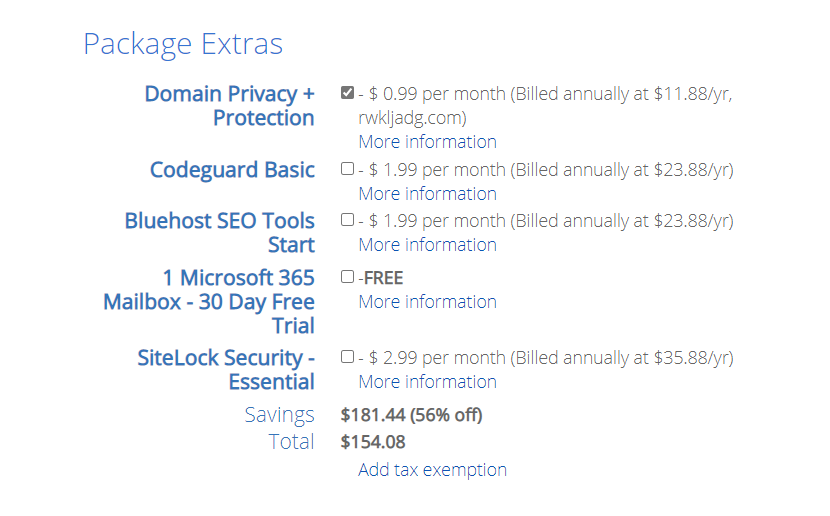Click the $154.08 total amount
The width and height of the screenshot is (830, 516).
pyautogui.click(x=373, y=442)
